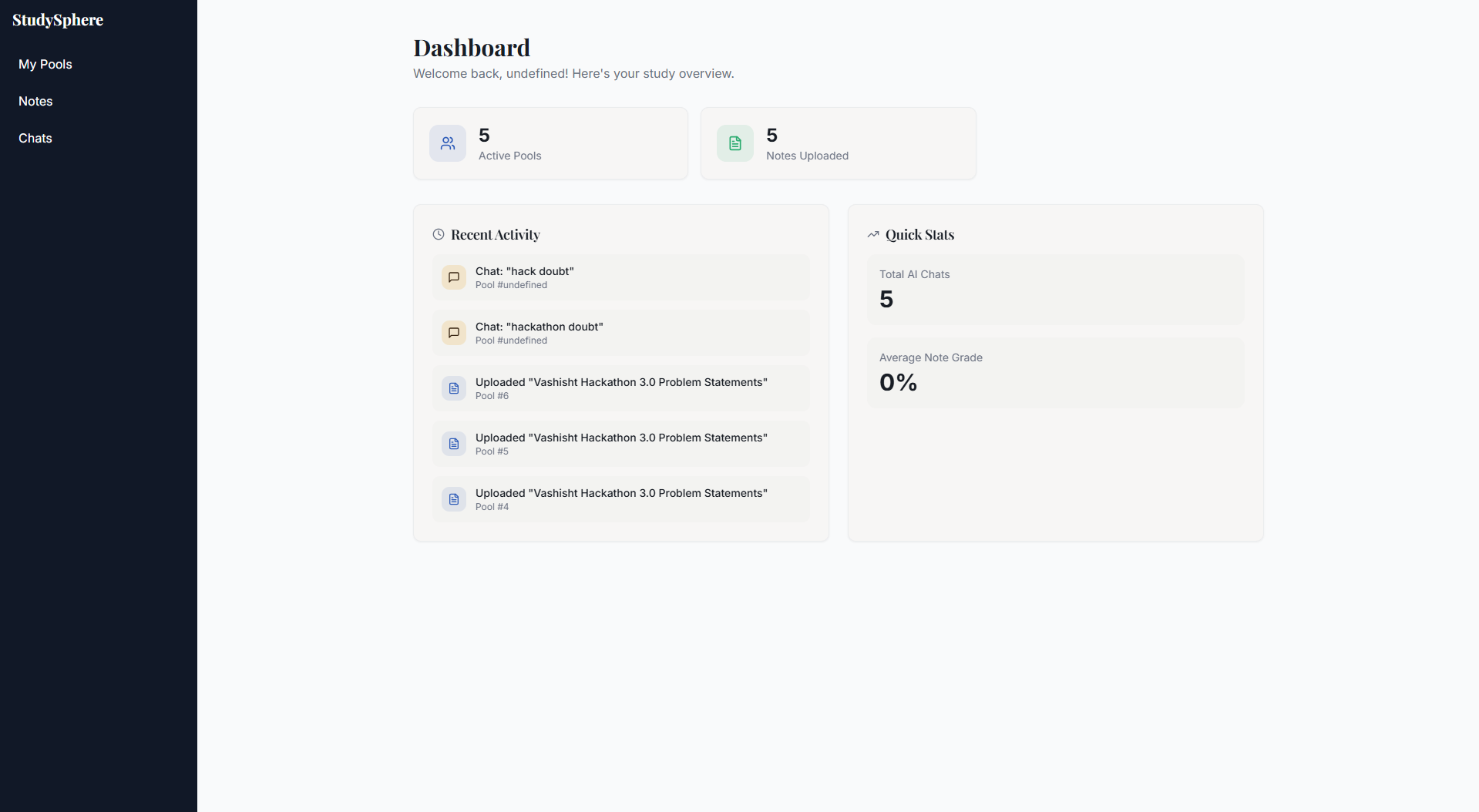Click the StudySphere logo

pyautogui.click(x=58, y=20)
